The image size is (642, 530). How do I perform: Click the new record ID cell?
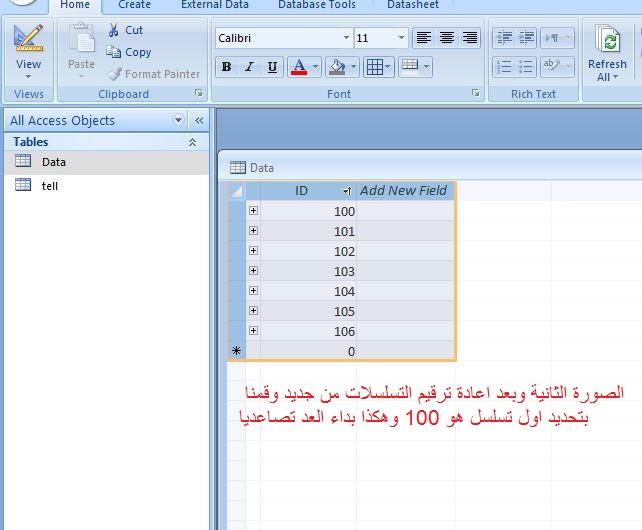point(308,351)
